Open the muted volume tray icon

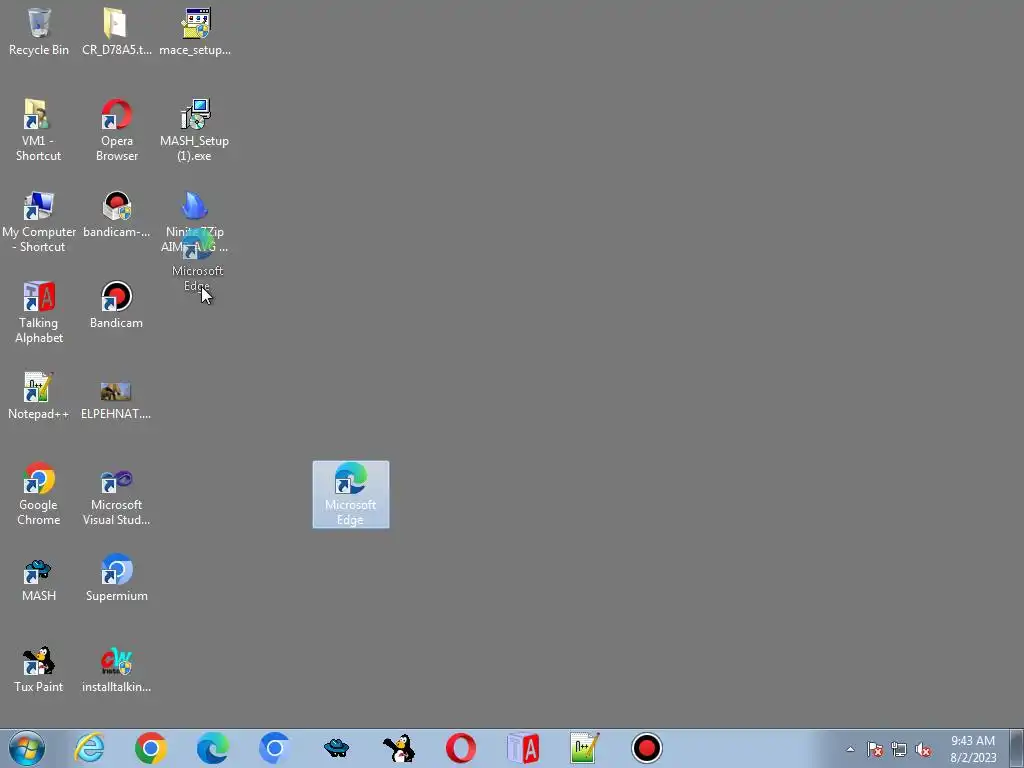(x=923, y=750)
